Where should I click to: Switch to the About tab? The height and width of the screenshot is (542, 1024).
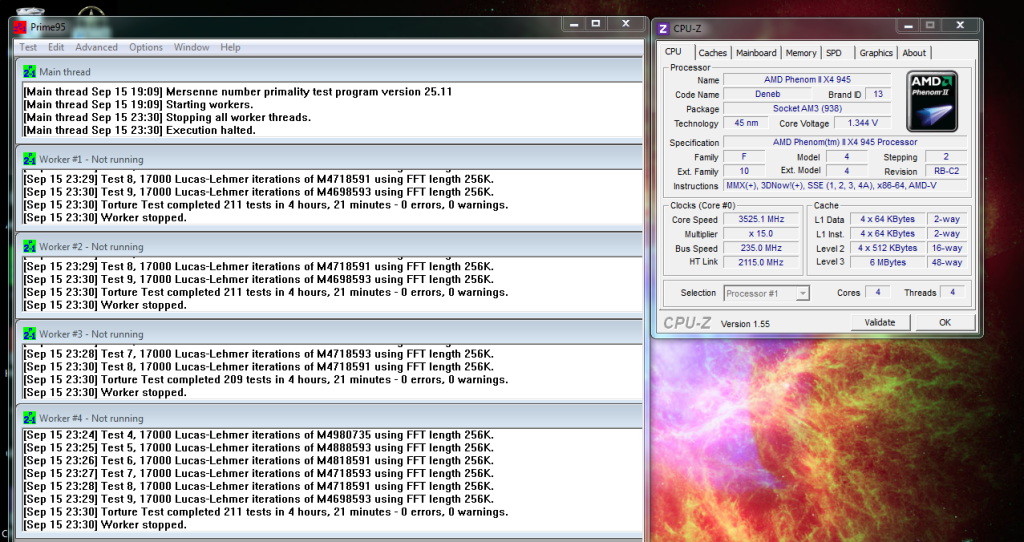pyautogui.click(x=914, y=53)
